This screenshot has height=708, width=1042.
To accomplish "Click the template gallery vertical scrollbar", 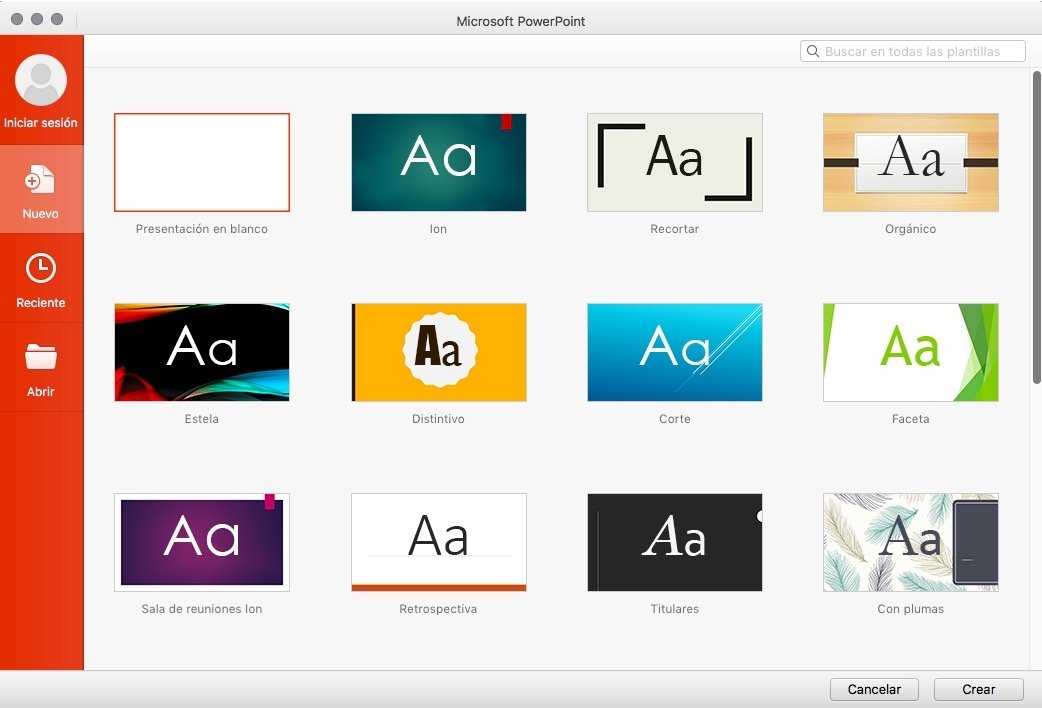I will (1036, 227).
